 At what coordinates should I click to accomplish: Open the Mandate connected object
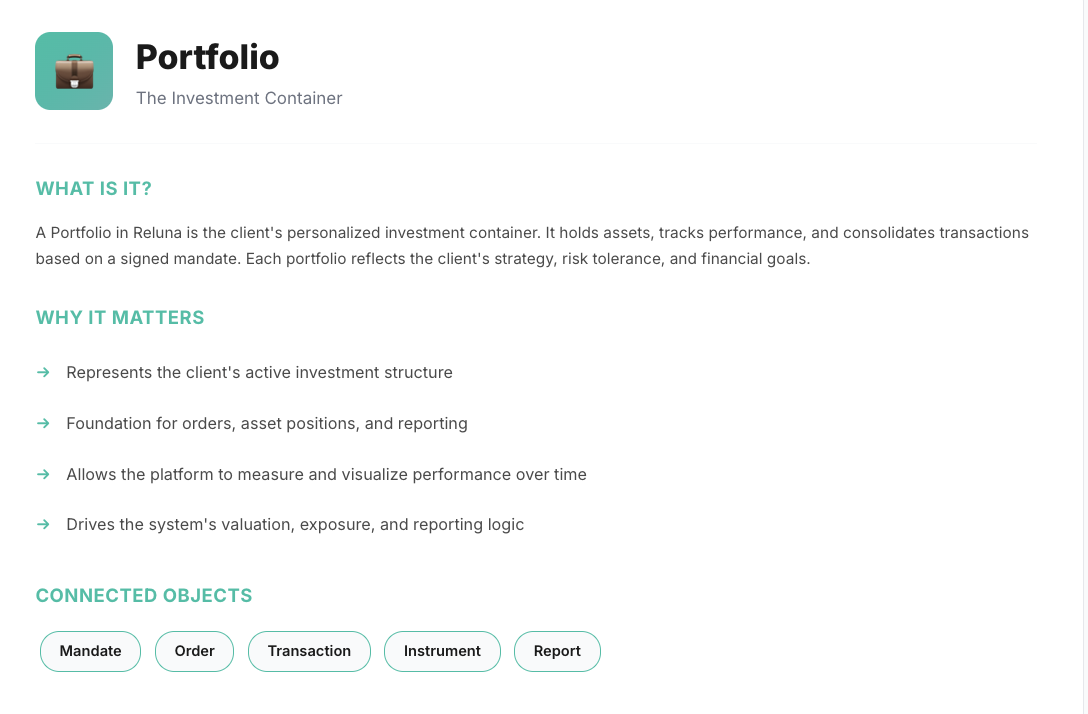click(90, 651)
